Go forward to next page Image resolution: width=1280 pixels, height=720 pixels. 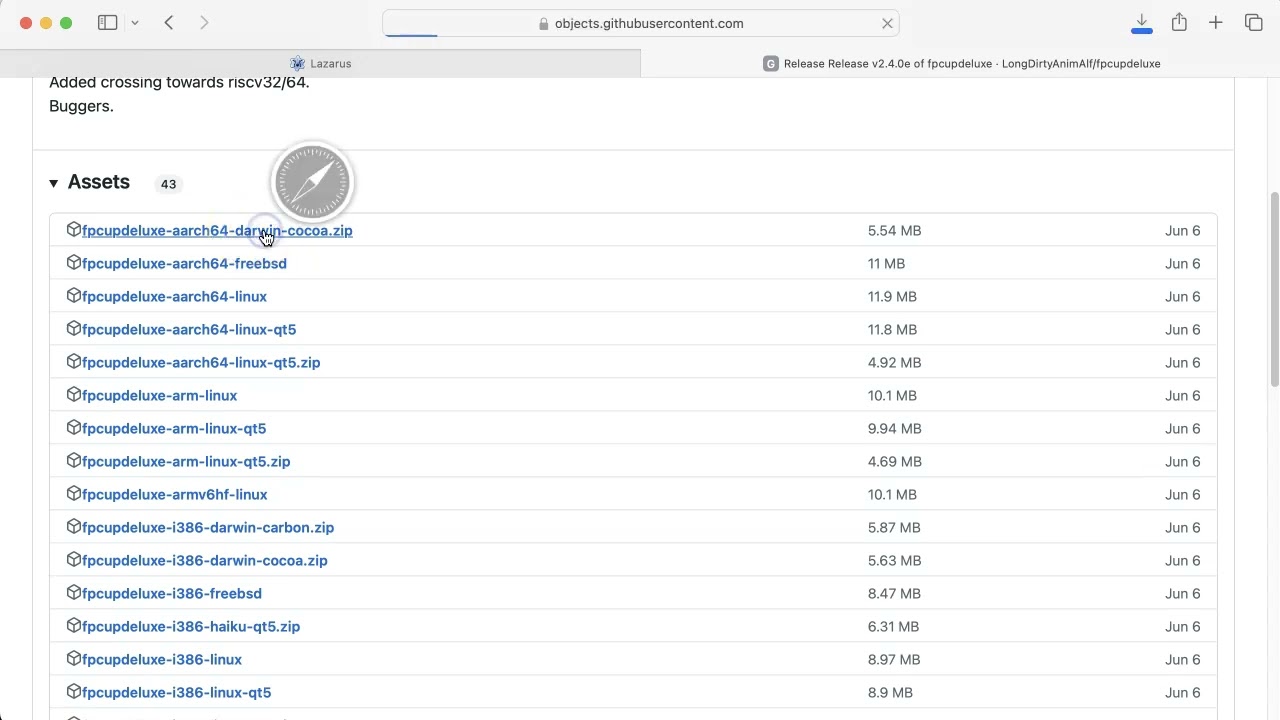[204, 23]
